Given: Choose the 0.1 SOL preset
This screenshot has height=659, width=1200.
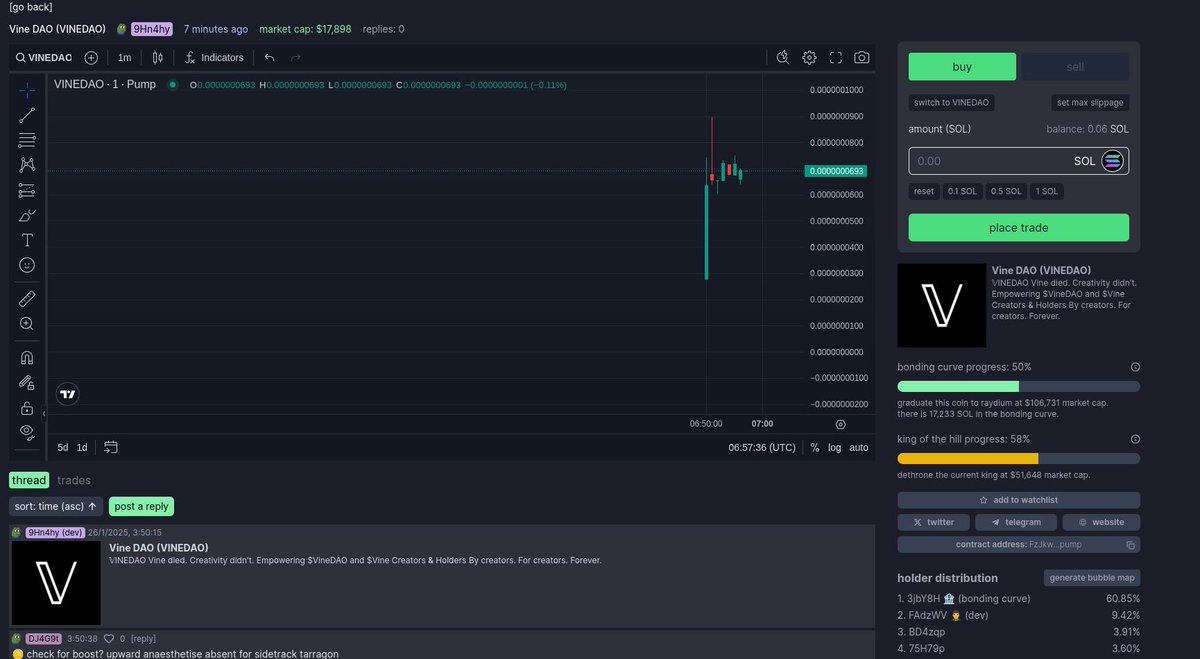Looking at the screenshot, I should pos(962,191).
